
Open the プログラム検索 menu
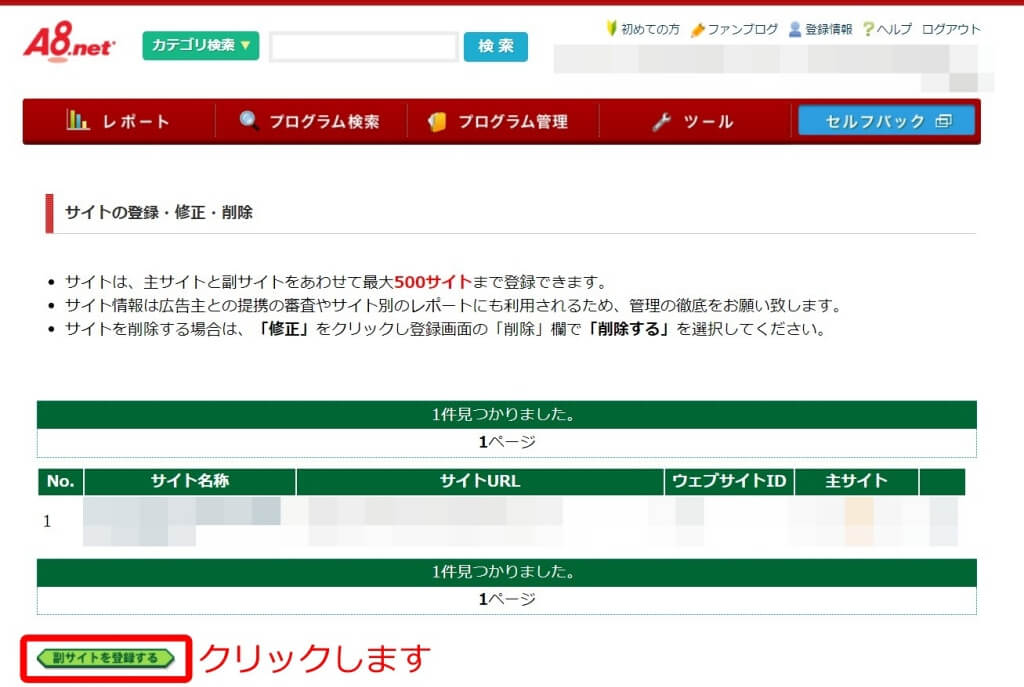click(311, 121)
